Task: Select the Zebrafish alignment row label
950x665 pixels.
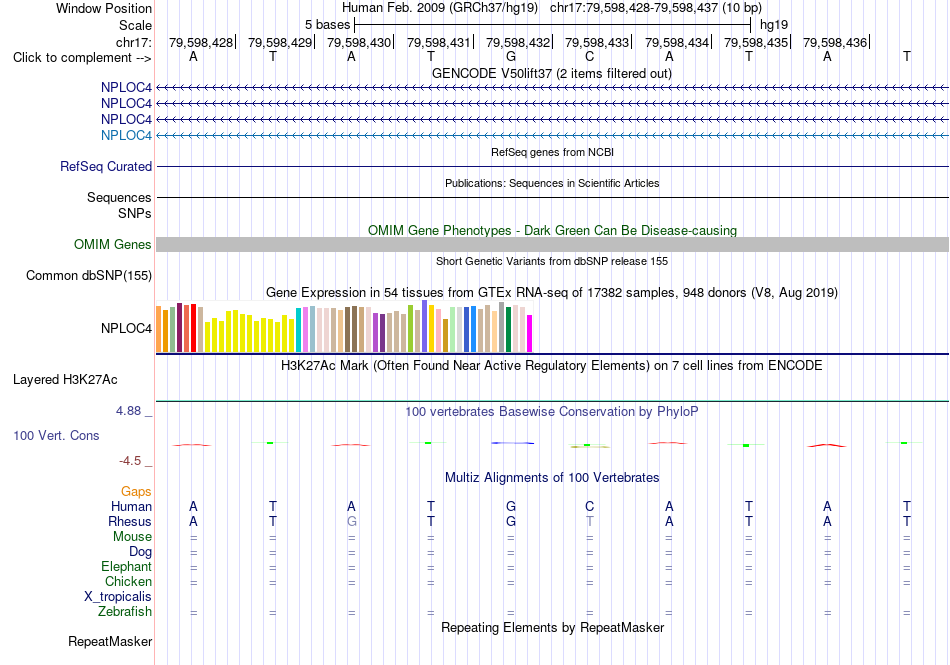Action: pyautogui.click(x=125, y=612)
